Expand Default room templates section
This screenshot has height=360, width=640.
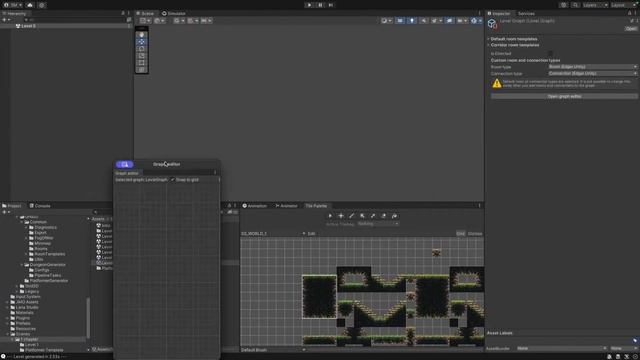click(513, 39)
